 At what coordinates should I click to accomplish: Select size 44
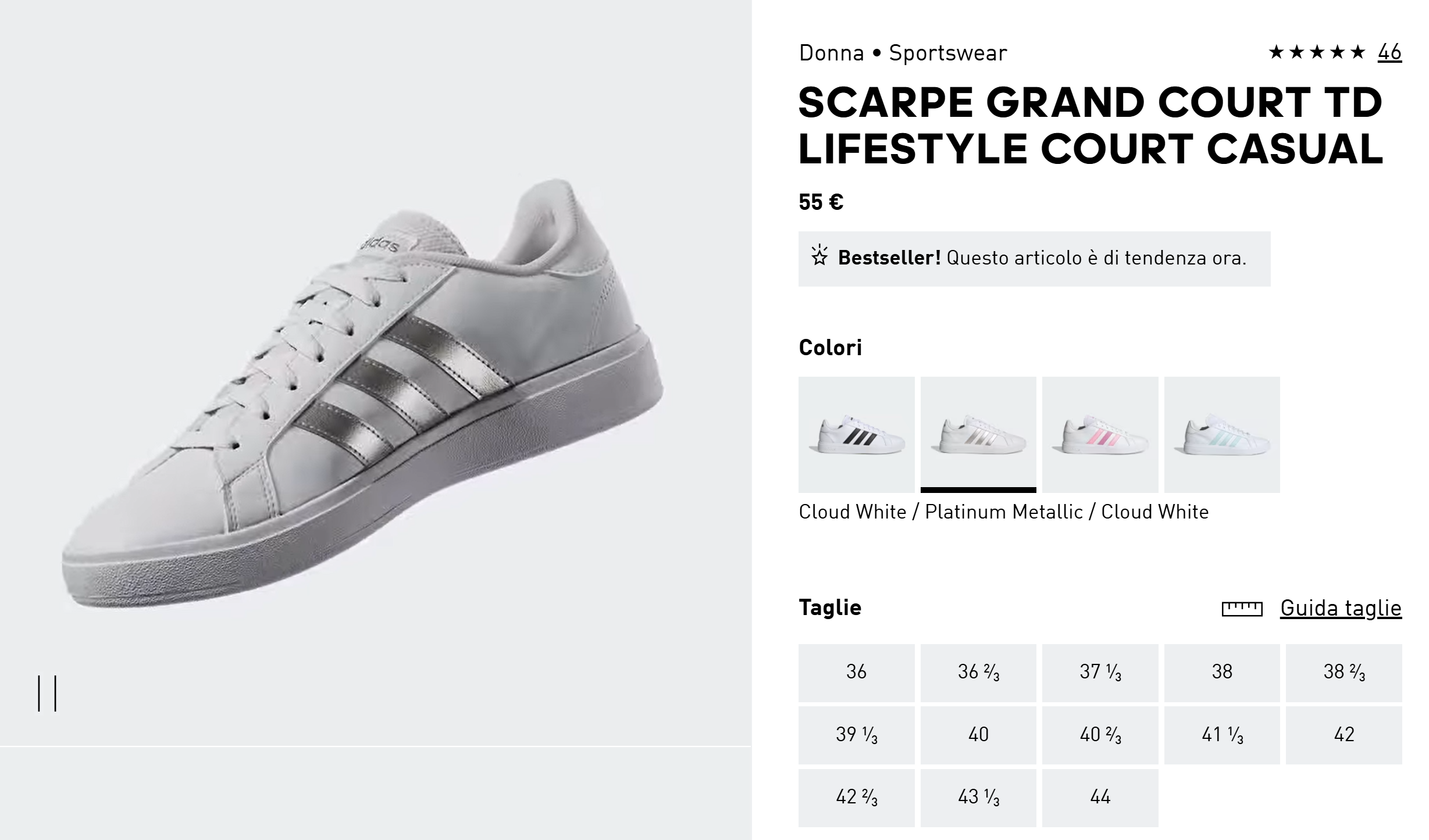1100,797
